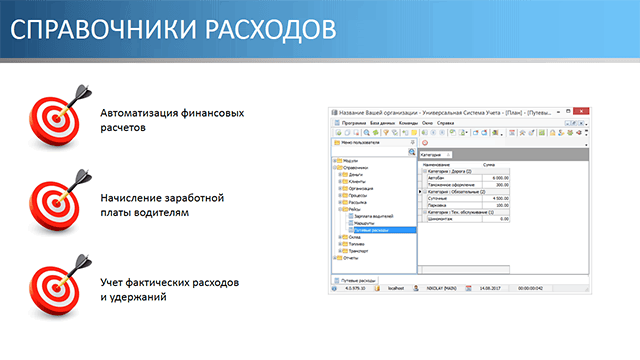Collapse the Категория : Дорога group
The image size is (640, 360).
pos(424,171)
